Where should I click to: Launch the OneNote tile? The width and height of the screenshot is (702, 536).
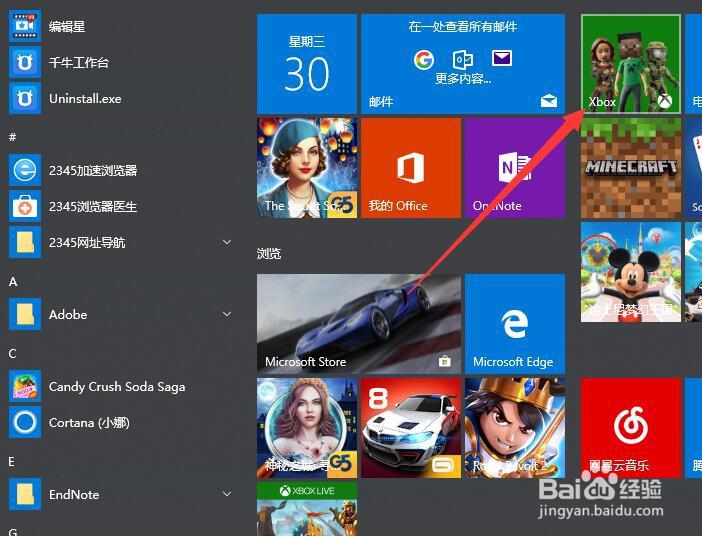(x=515, y=168)
